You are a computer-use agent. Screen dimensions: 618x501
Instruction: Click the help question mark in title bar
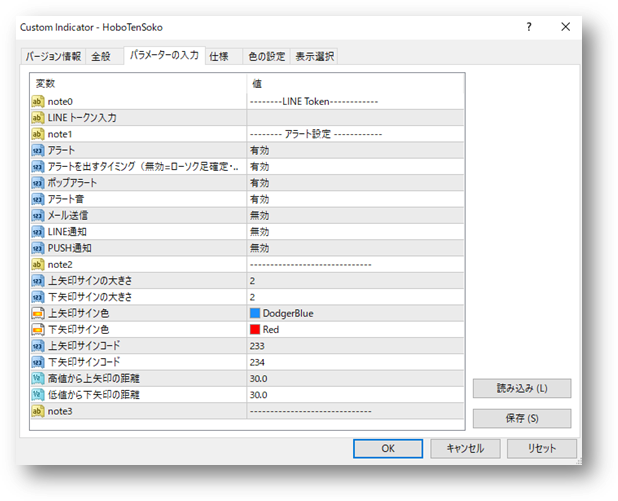pos(529,27)
